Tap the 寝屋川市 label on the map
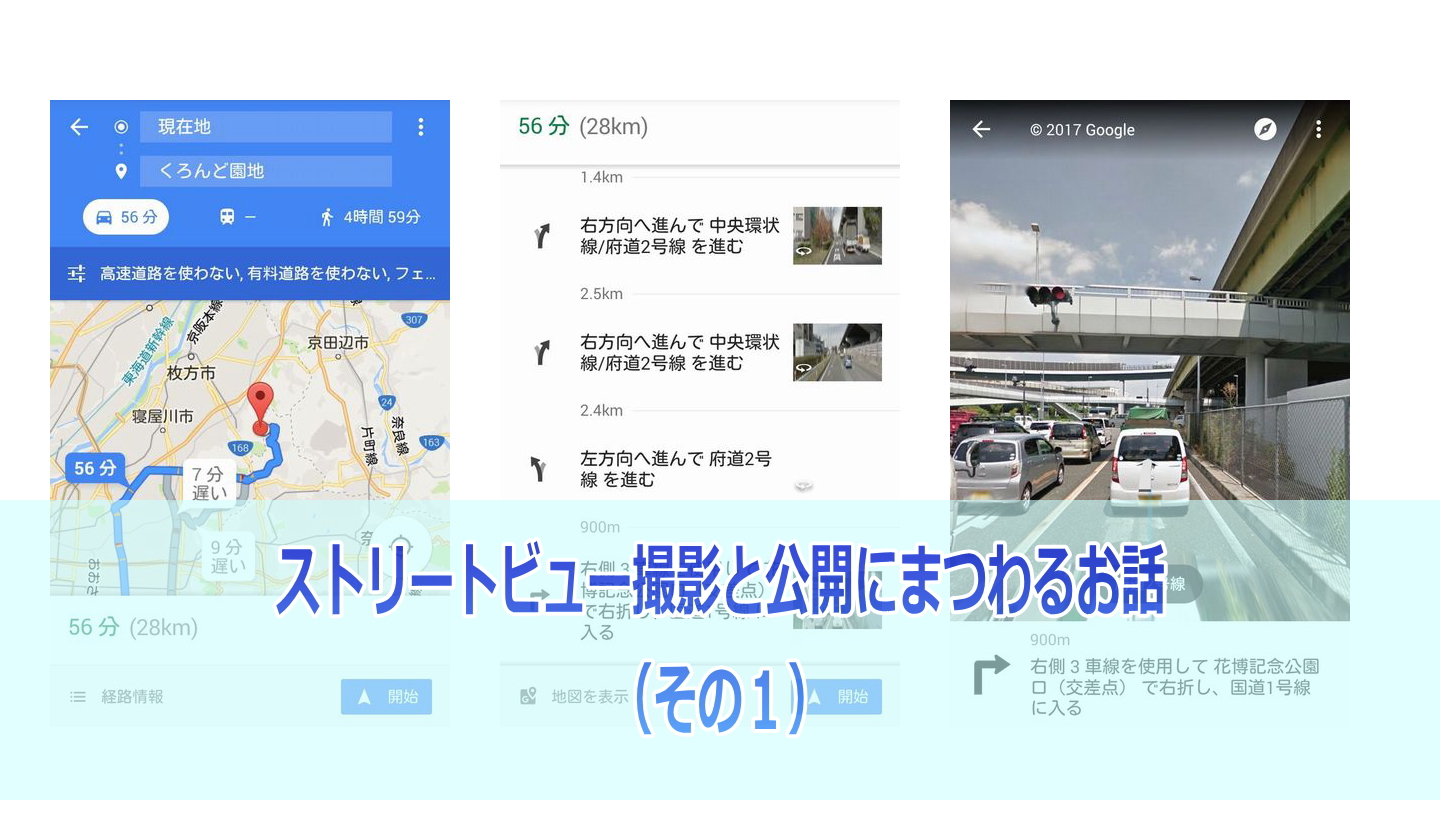The image size is (1440, 820). tap(163, 415)
